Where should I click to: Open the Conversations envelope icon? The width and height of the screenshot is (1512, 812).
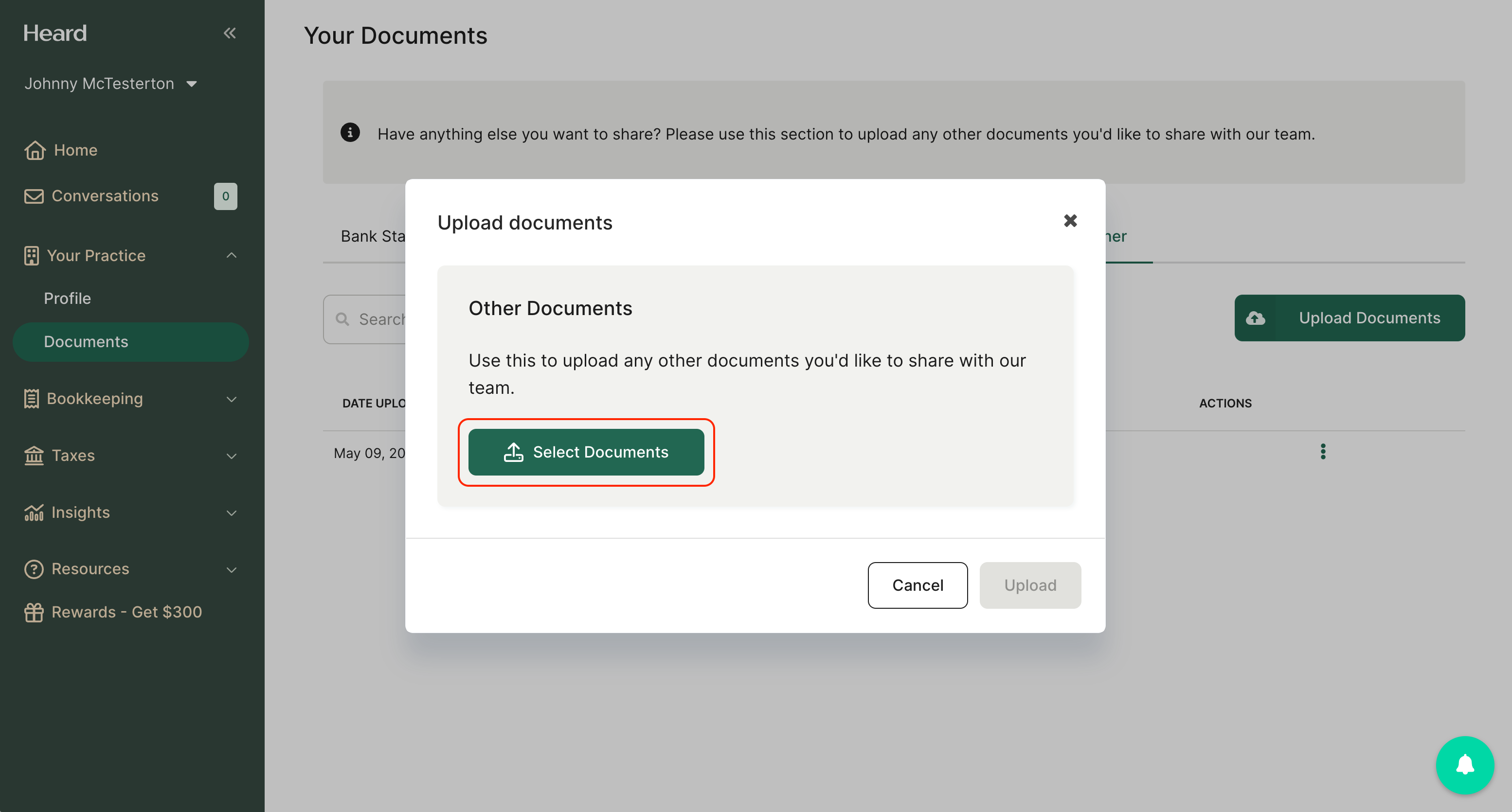34,195
